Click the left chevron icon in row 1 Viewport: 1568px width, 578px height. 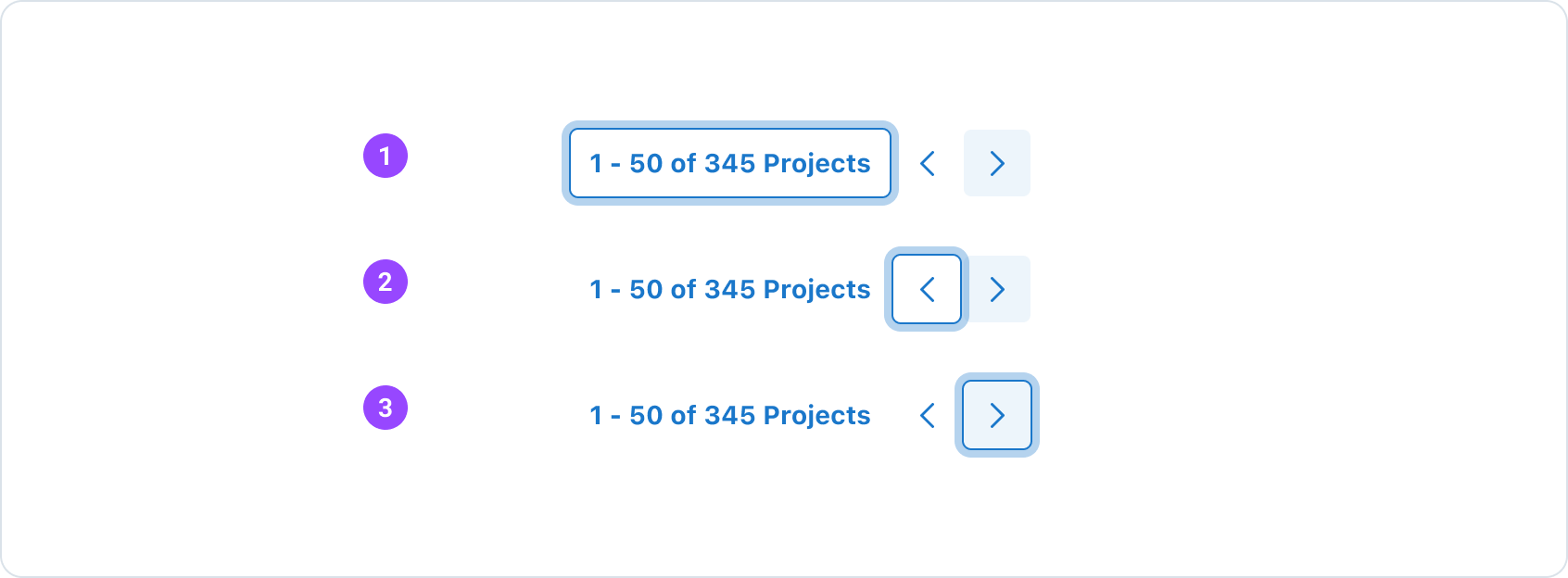pos(927,163)
